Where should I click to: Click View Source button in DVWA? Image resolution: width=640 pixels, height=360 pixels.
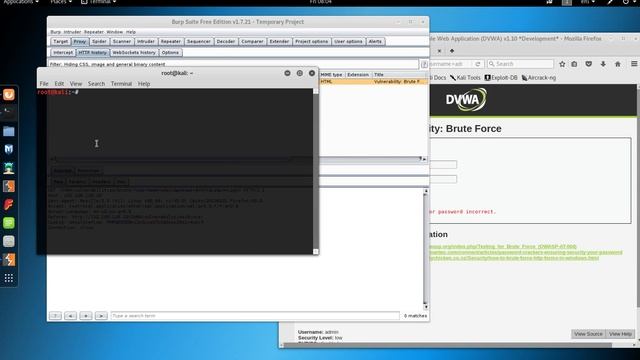coord(588,334)
